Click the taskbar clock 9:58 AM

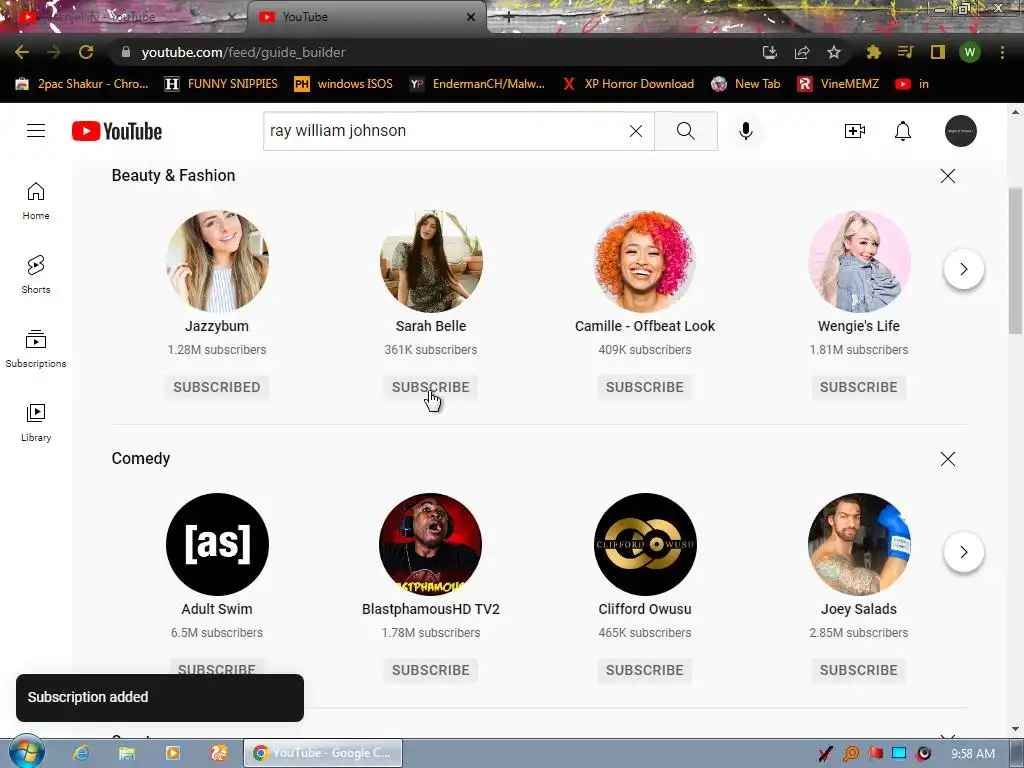pyautogui.click(x=973, y=754)
